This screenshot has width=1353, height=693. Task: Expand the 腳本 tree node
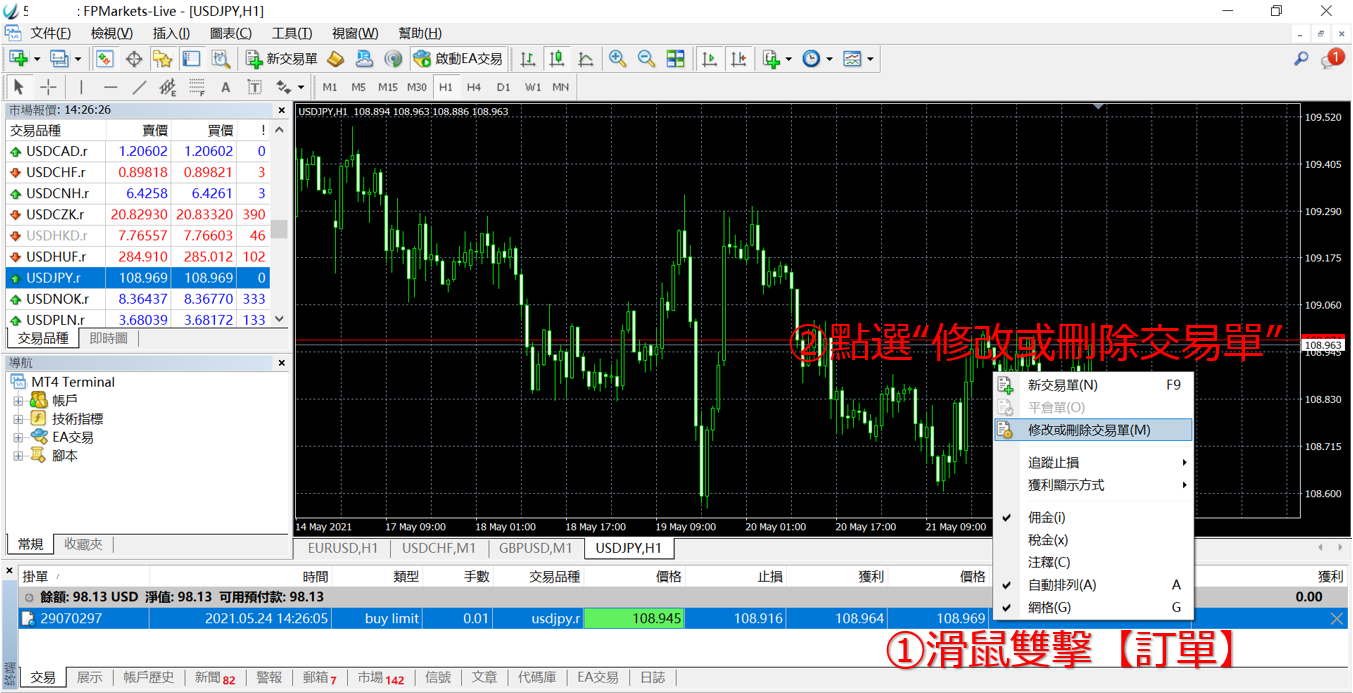tap(18, 455)
